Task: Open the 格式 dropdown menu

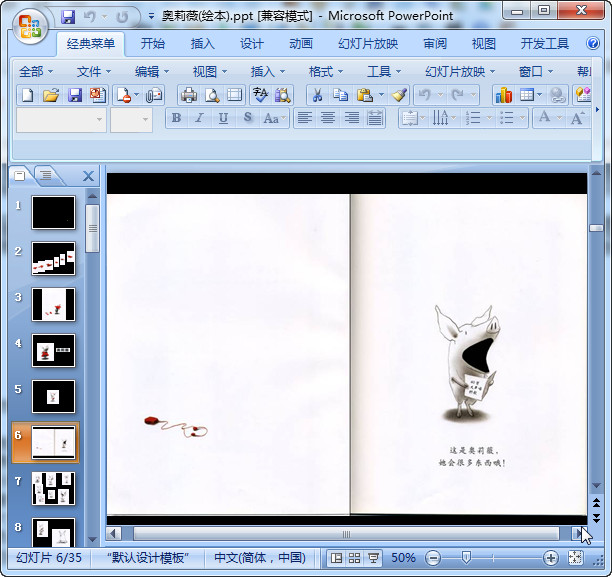Action: pyautogui.click(x=326, y=72)
